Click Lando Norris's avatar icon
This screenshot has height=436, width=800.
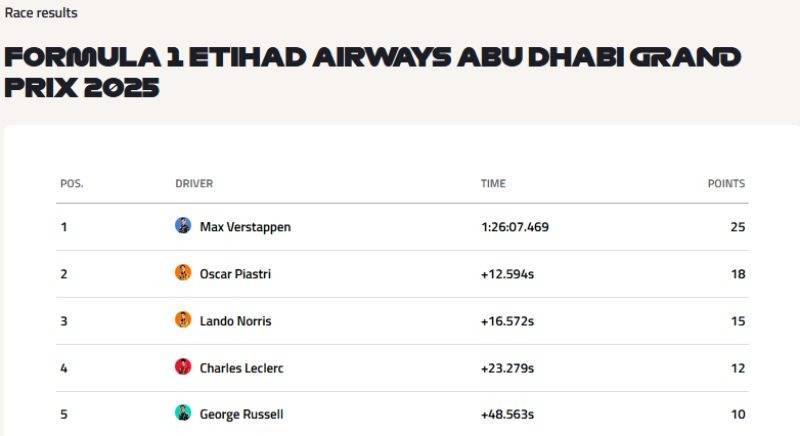(183, 319)
